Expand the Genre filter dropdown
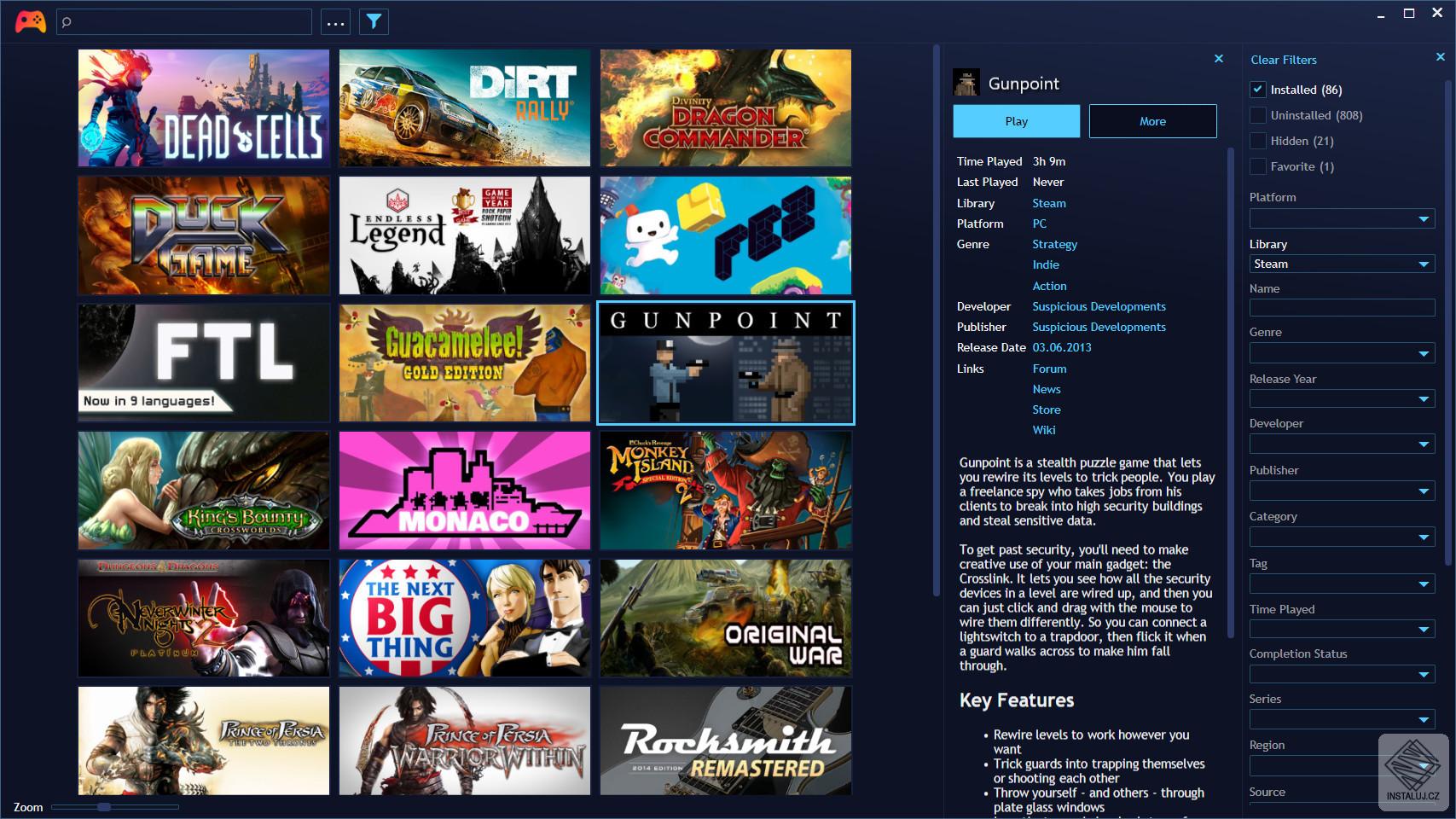The width and height of the screenshot is (1456, 819). pyautogui.click(x=1342, y=353)
